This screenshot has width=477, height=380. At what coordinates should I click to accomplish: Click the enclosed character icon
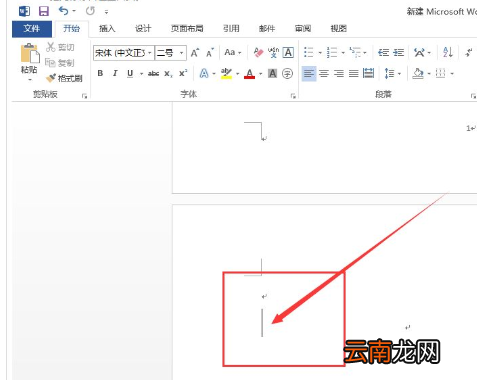(x=287, y=73)
